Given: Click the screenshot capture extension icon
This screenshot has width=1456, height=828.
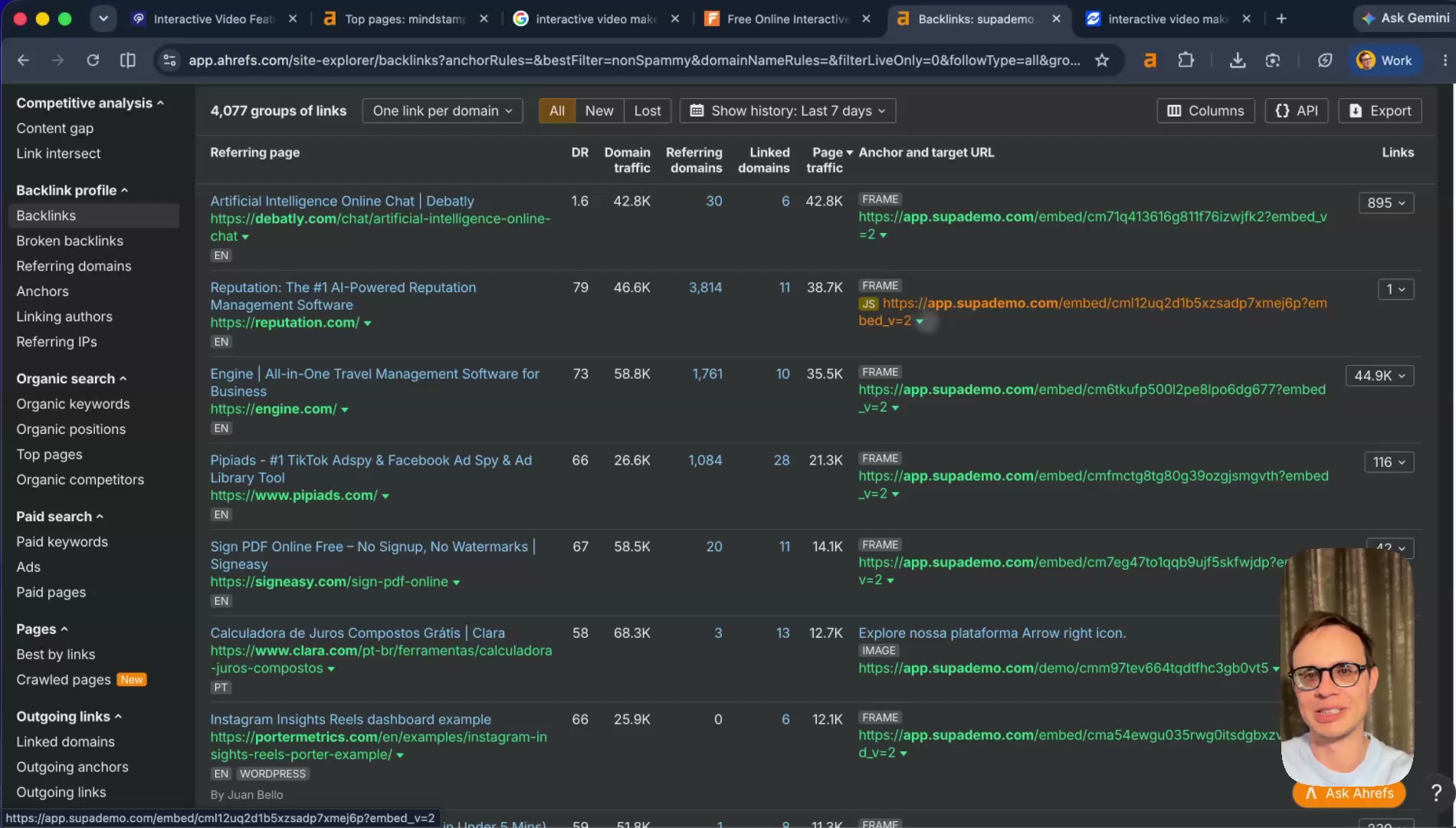Looking at the screenshot, I should [x=1273, y=60].
